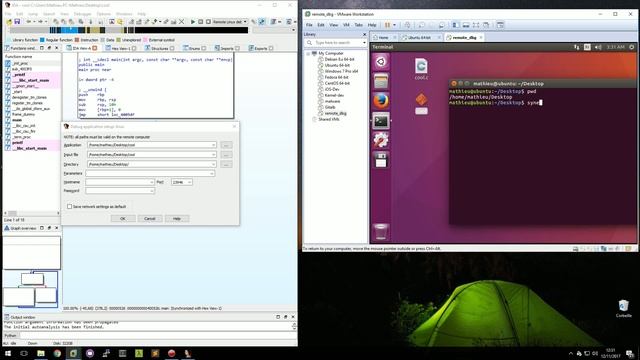Click the VMware pause VM icon
This screenshot has height=360, width=640.
click(387, 25)
